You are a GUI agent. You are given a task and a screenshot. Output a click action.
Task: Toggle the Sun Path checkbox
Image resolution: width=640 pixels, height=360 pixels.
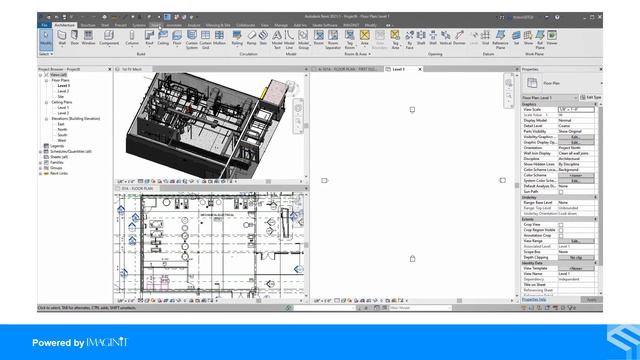(561, 192)
